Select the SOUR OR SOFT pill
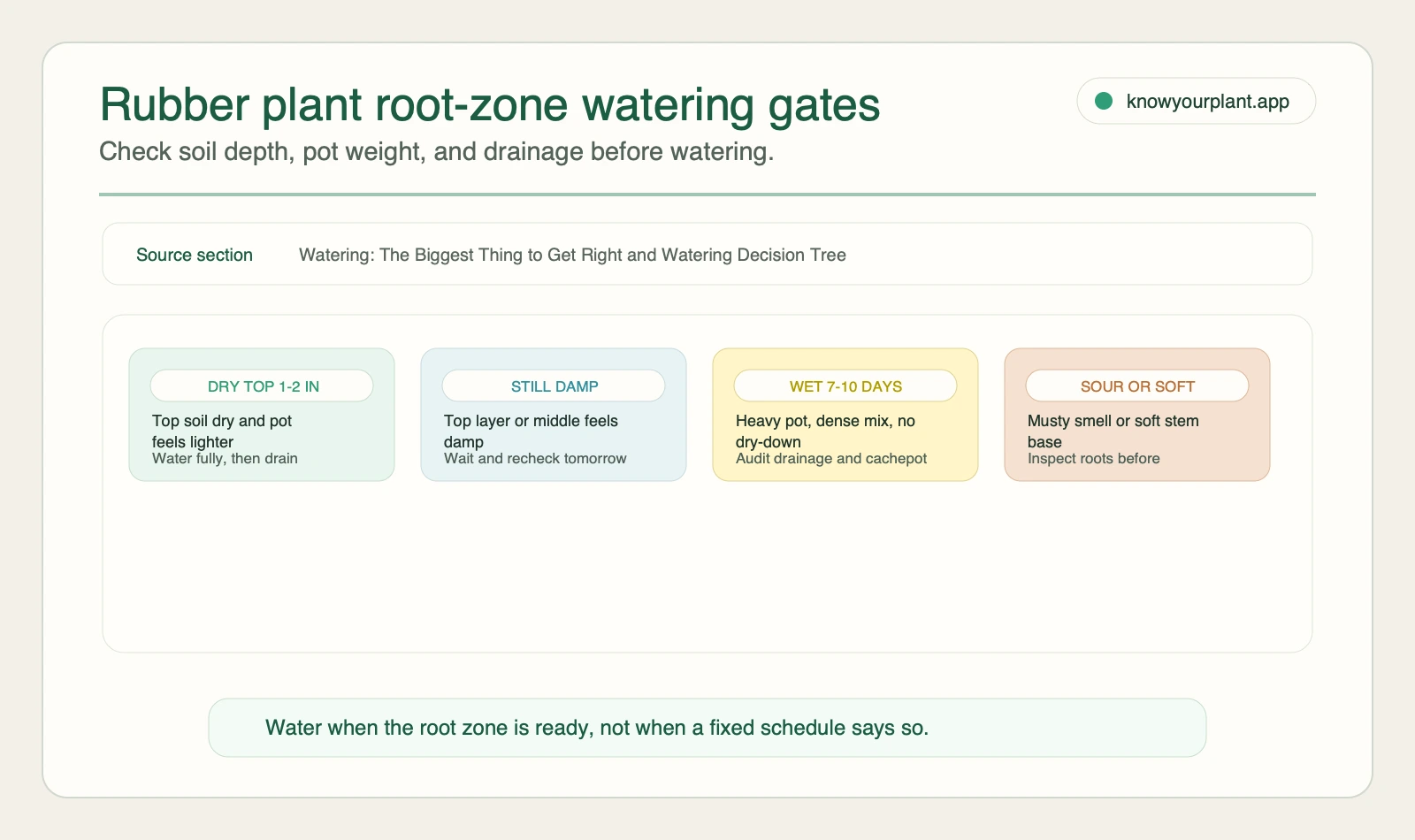The height and width of the screenshot is (840, 1415). (x=1137, y=386)
